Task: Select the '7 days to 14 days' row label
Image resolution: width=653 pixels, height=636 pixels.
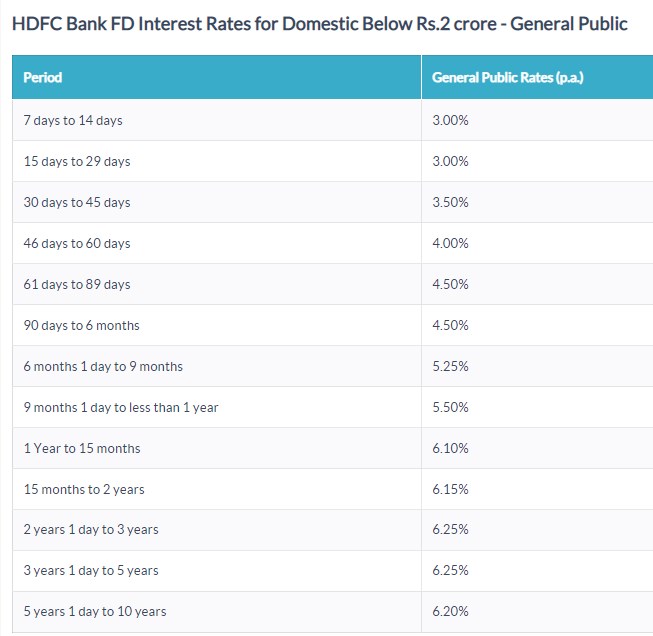Action: tap(73, 120)
